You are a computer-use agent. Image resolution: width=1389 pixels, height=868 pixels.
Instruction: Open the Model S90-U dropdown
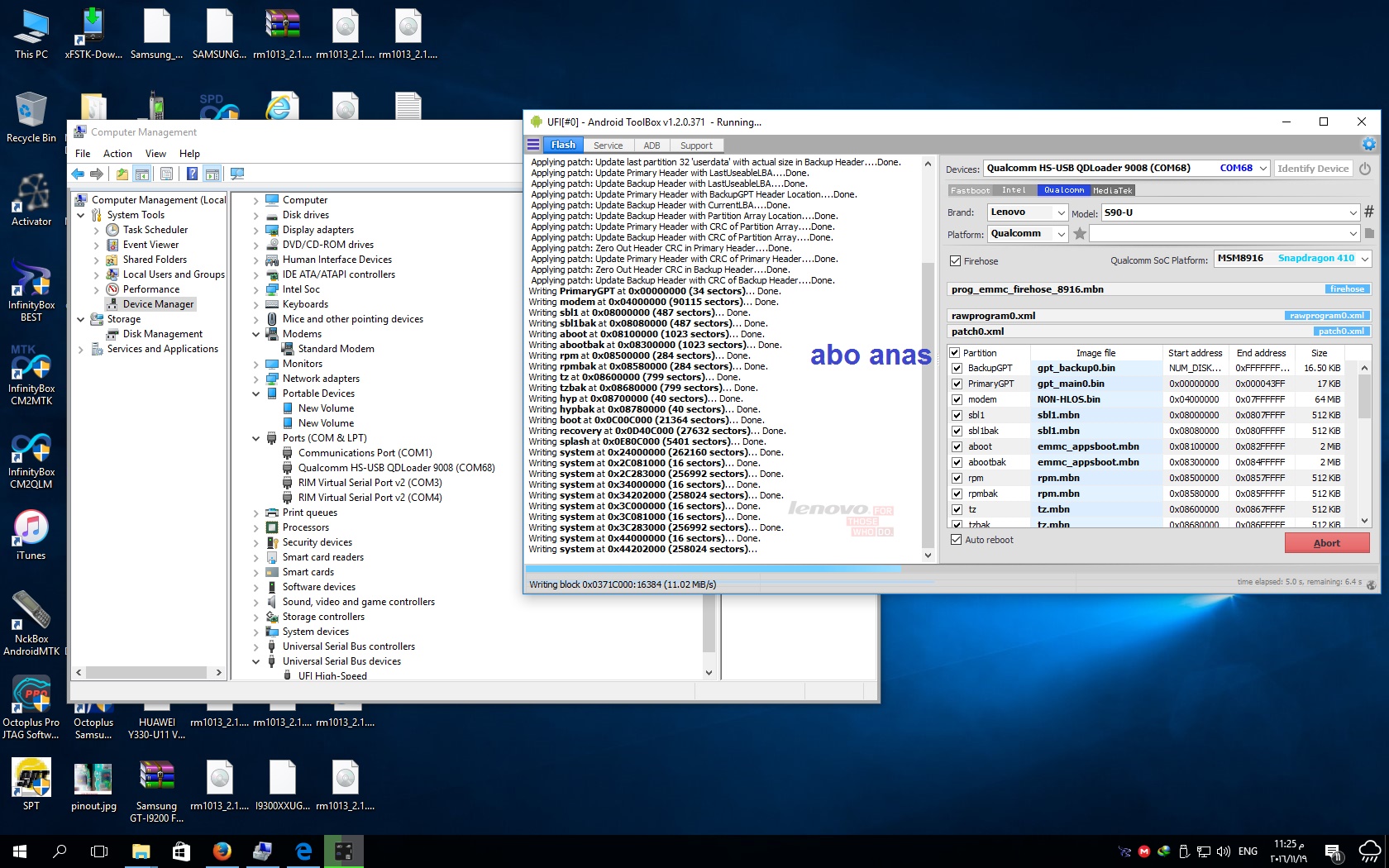pyautogui.click(x=1353, y=212)
